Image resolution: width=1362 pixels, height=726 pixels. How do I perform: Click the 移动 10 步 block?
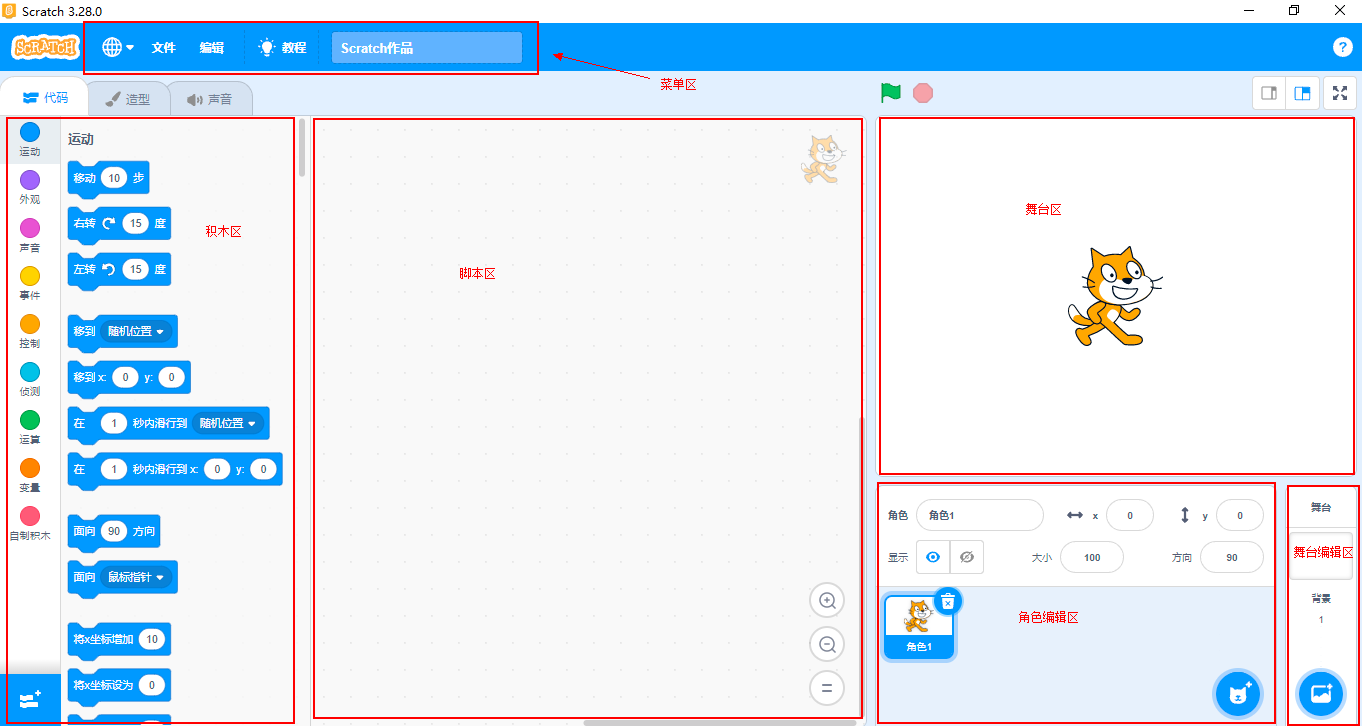(x=108, y=178)
